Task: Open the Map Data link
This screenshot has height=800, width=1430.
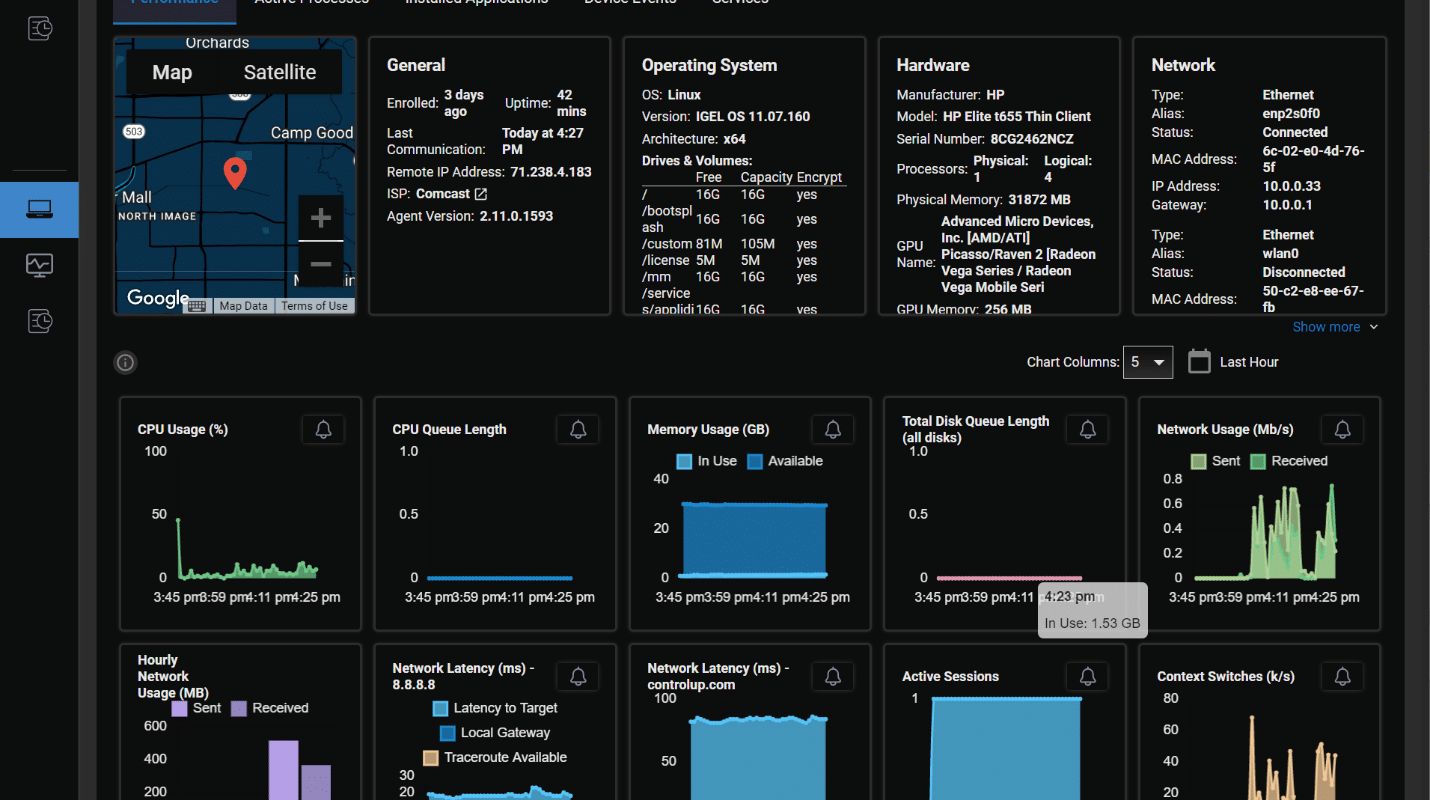Action: pyautogui.click(x=243, y=306)
